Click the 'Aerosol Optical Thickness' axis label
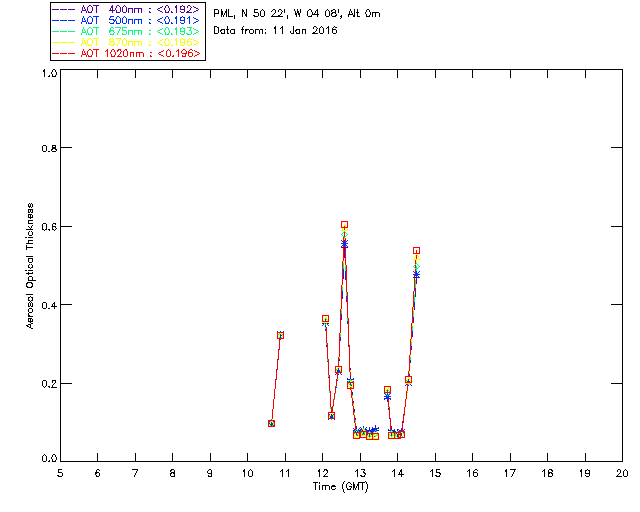This screenshot has height=512, width=640. [x=30, y=266]
